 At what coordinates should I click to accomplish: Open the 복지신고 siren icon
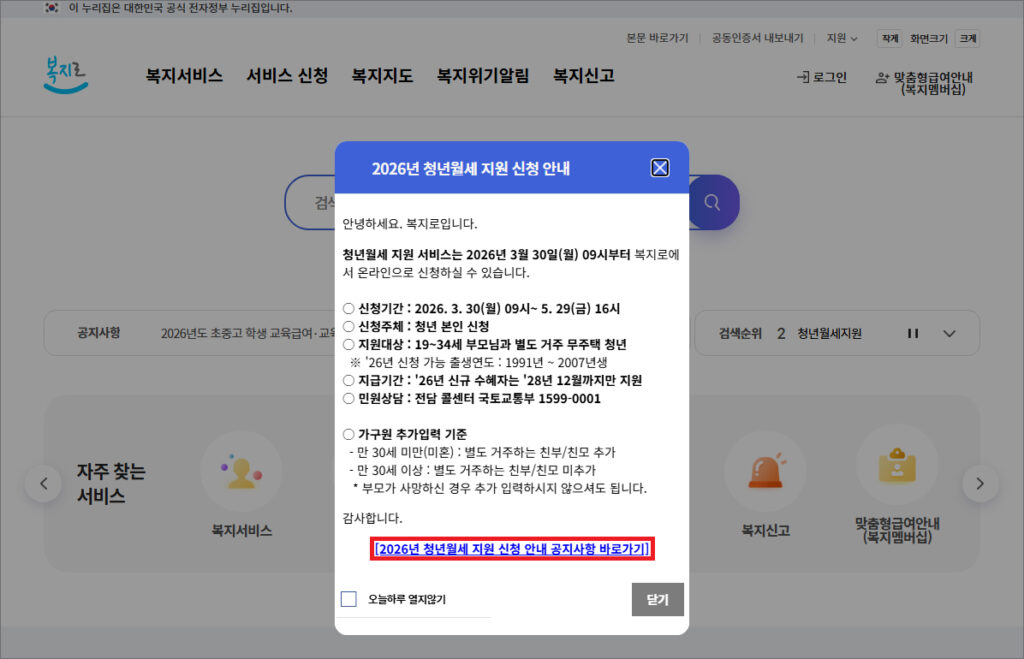tap(763, 472)
